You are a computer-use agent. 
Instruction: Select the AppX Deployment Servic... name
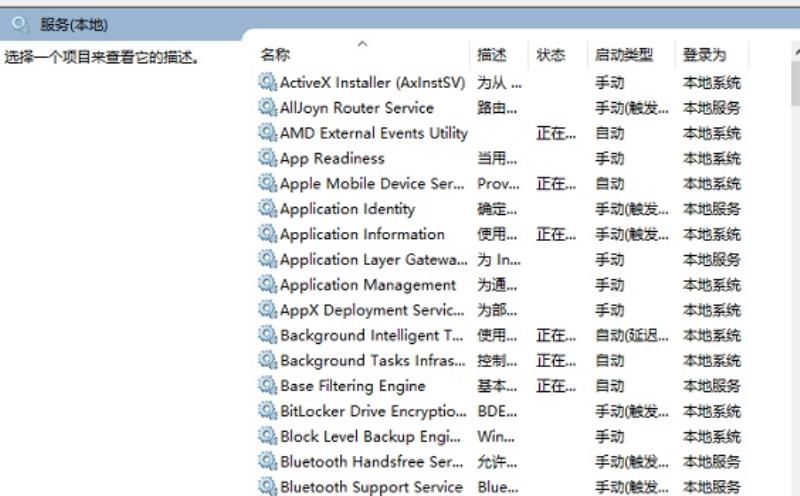pyautogui.click(x=372, y=310)
